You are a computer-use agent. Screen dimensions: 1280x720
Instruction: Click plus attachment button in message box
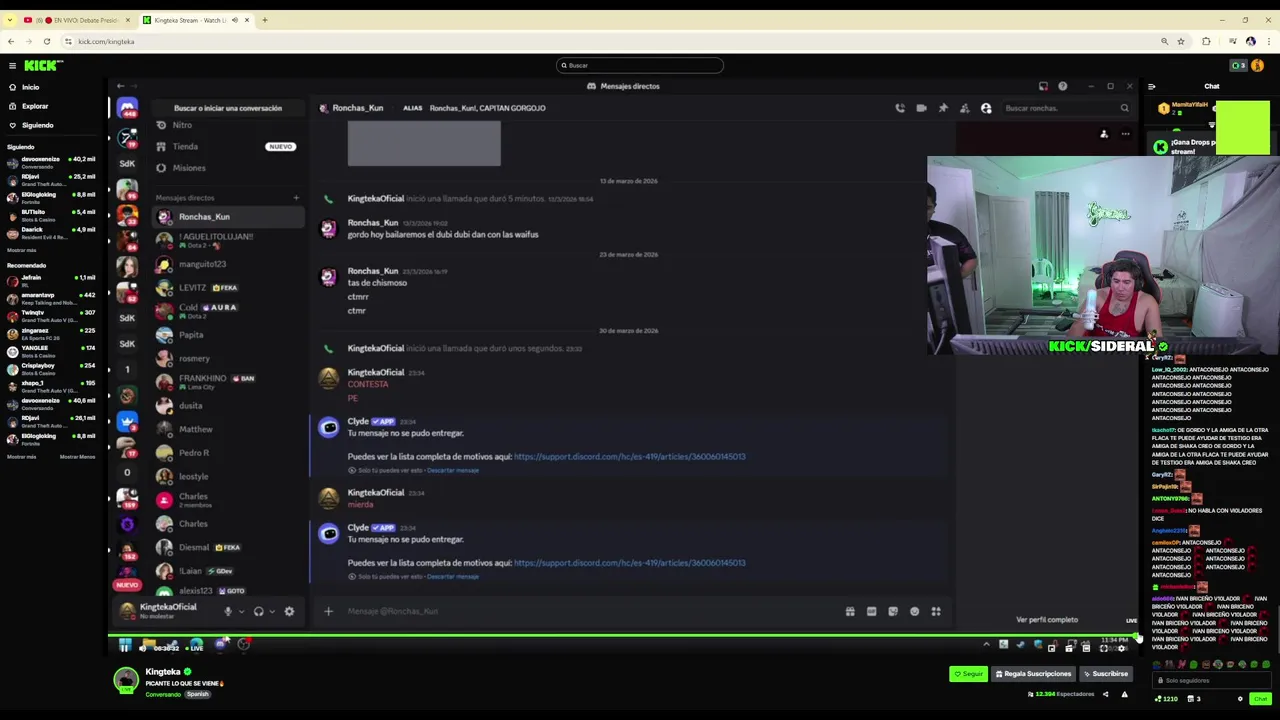tap(328, 611)
